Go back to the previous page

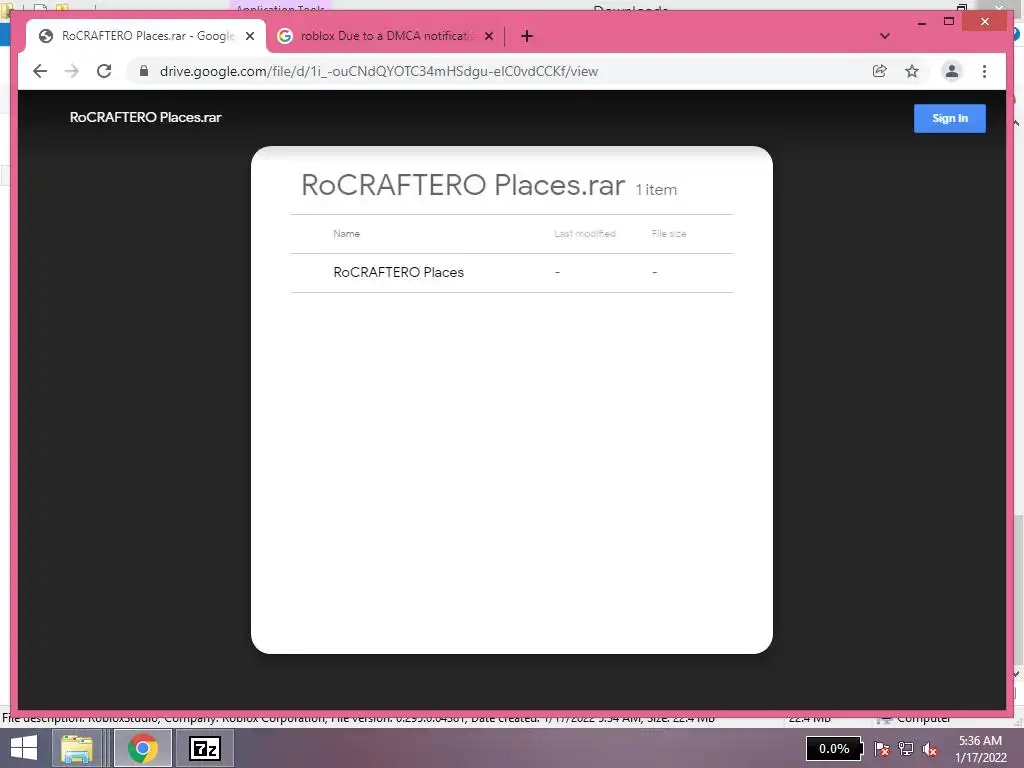pos(40,71)
